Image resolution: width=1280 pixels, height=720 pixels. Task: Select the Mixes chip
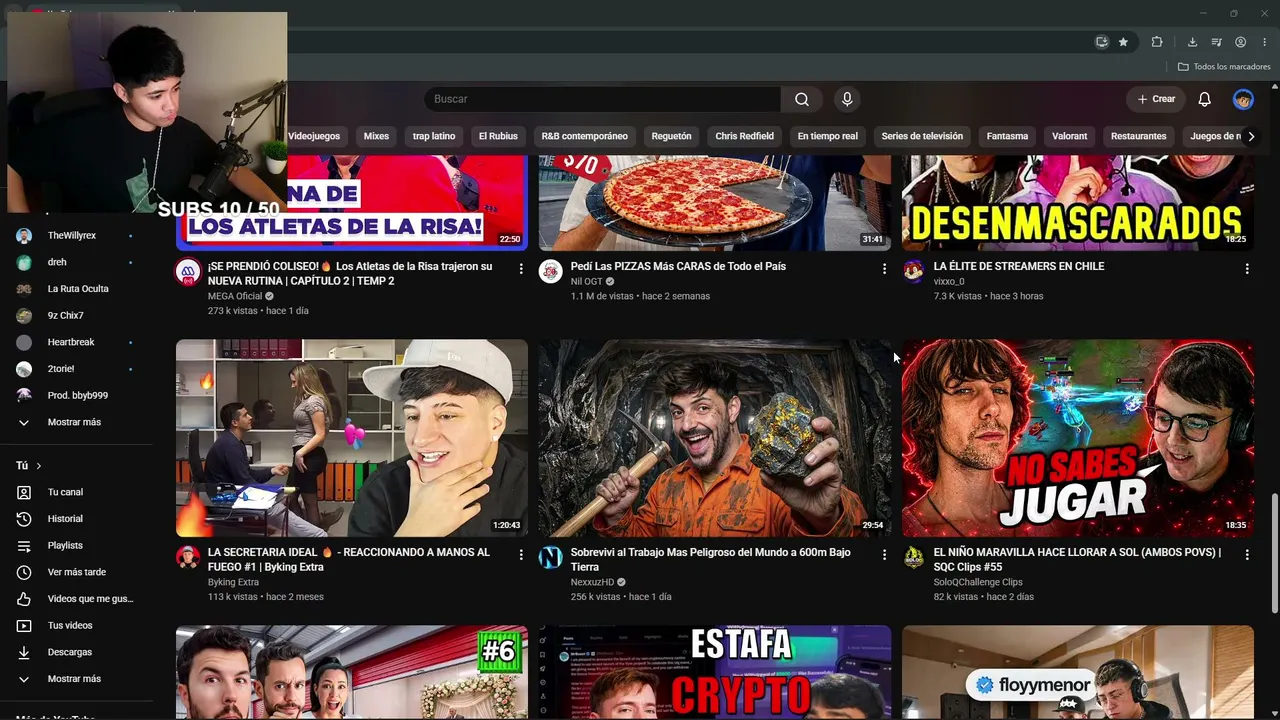pos(376,136)
